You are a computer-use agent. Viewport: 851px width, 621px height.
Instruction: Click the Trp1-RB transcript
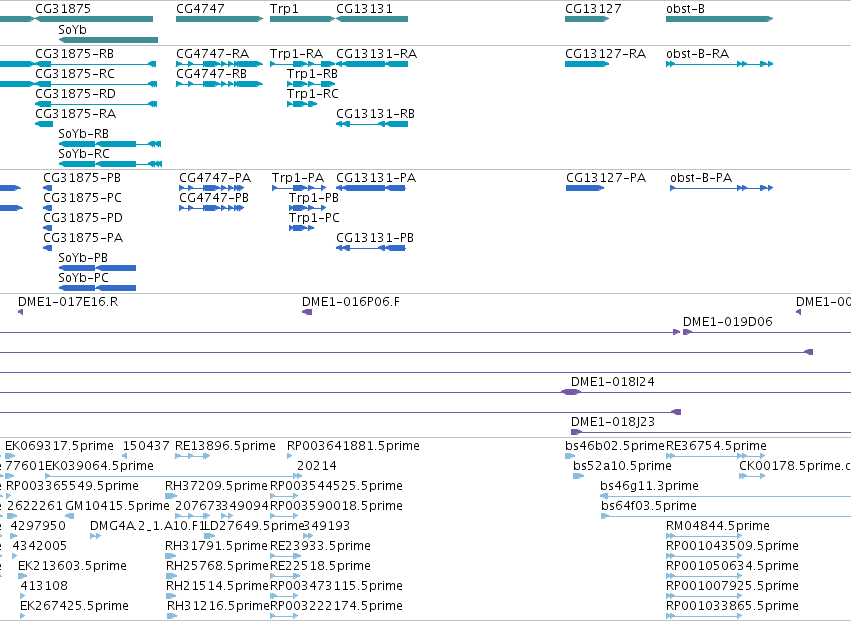point(312,84)
